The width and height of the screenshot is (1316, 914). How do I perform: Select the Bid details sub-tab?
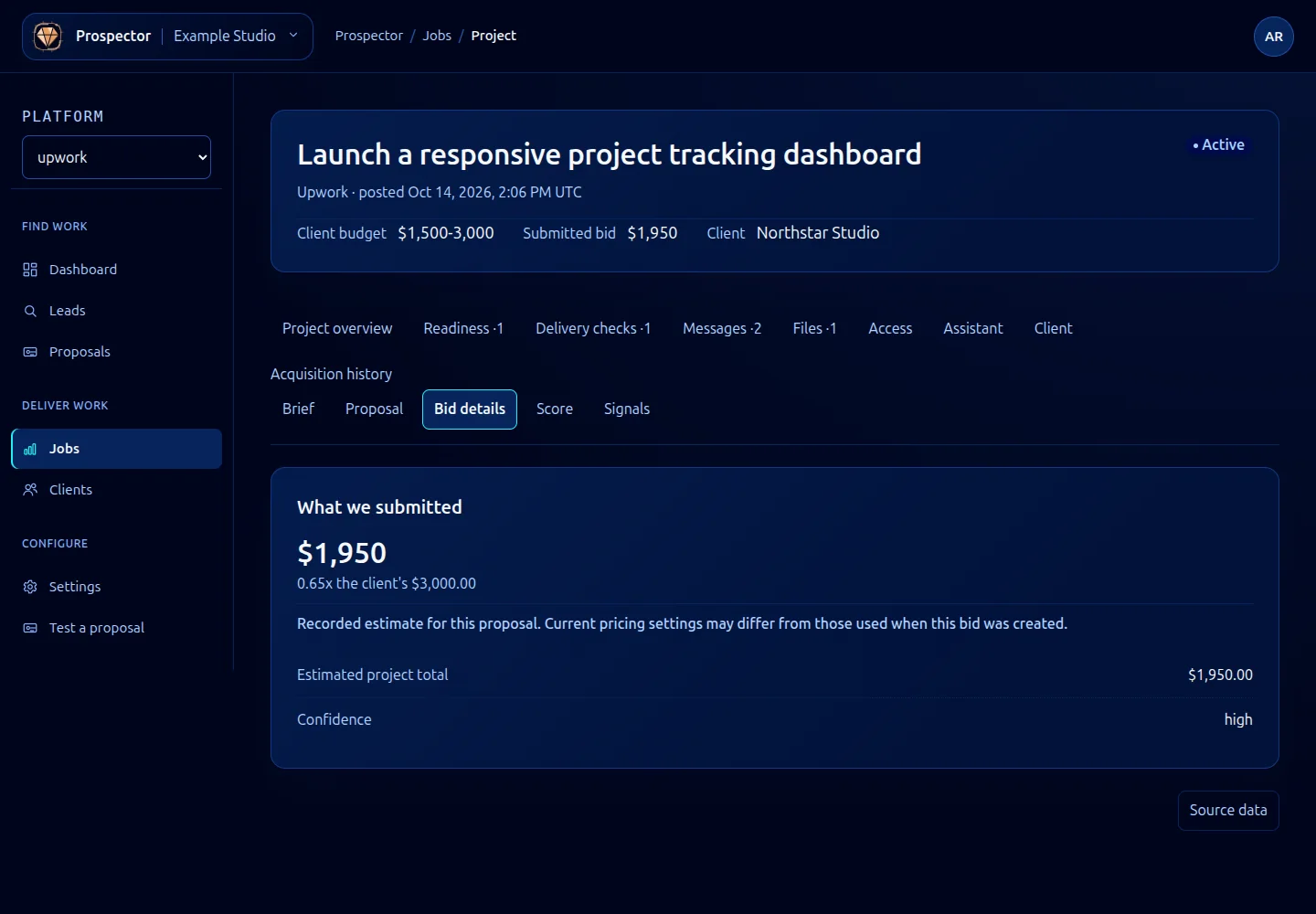click(x=470, y=409)
